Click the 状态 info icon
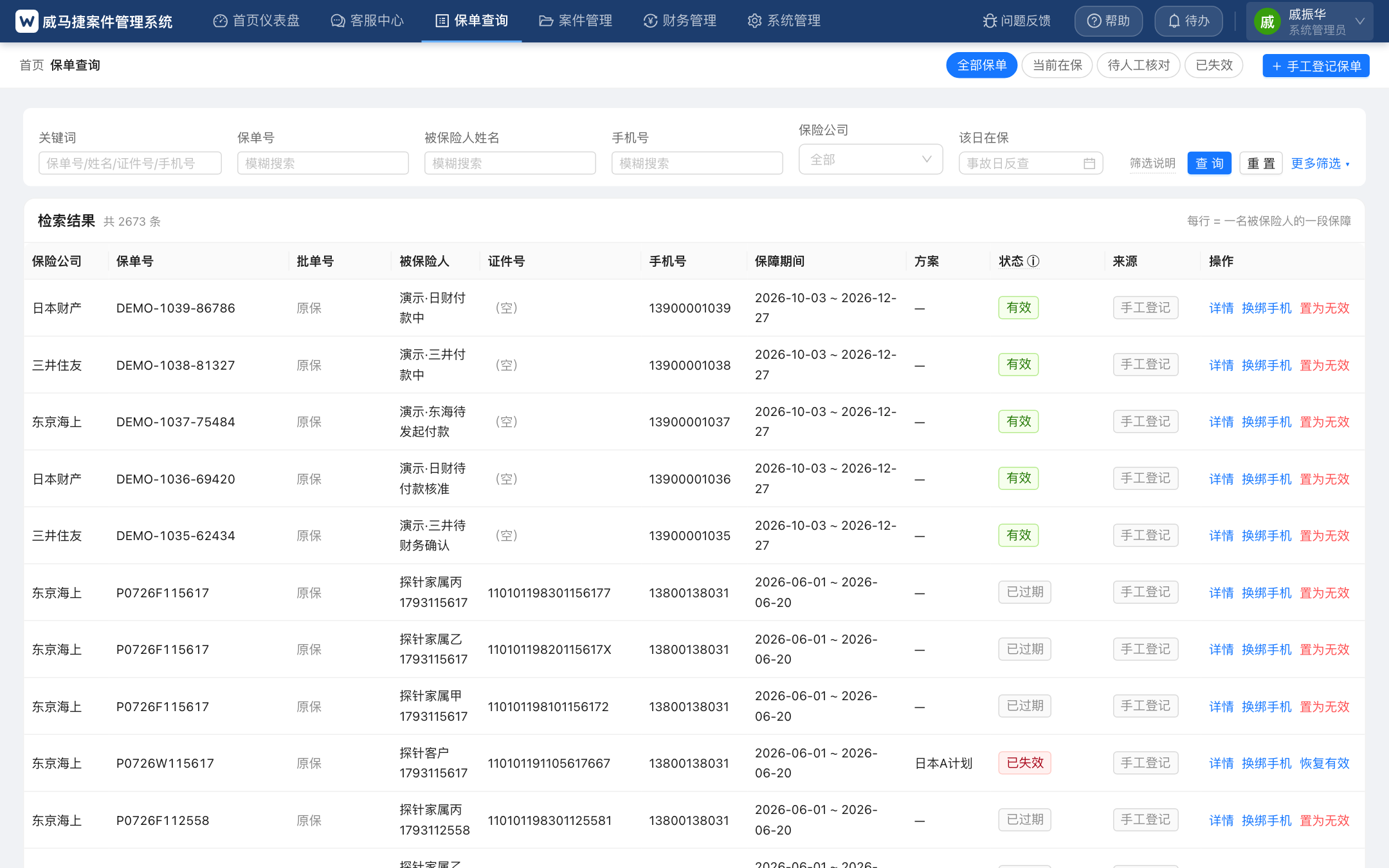This screenshot has height=868, width=1389. (x=1033, y=261)
